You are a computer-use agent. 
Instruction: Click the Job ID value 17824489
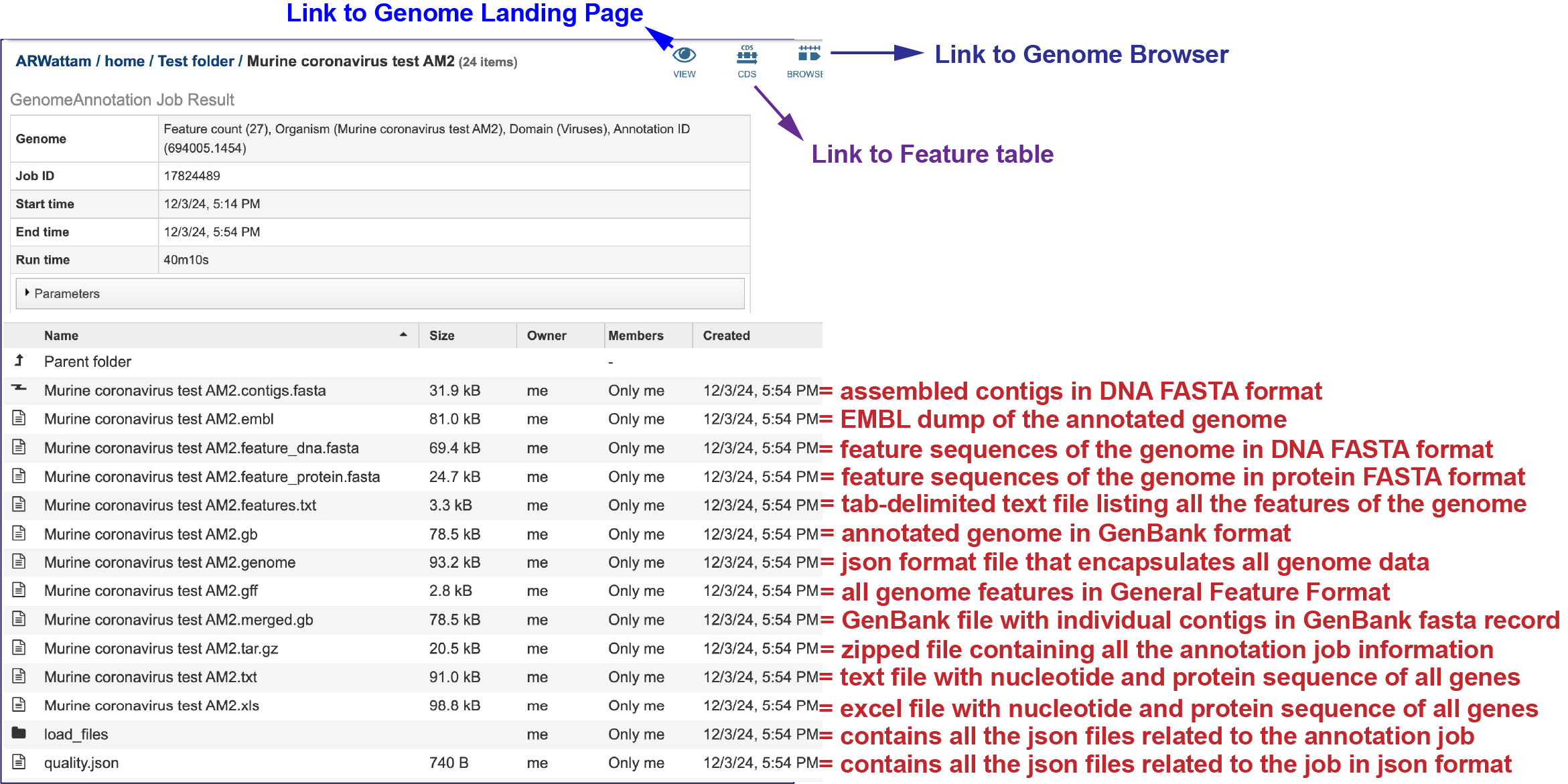192,176
